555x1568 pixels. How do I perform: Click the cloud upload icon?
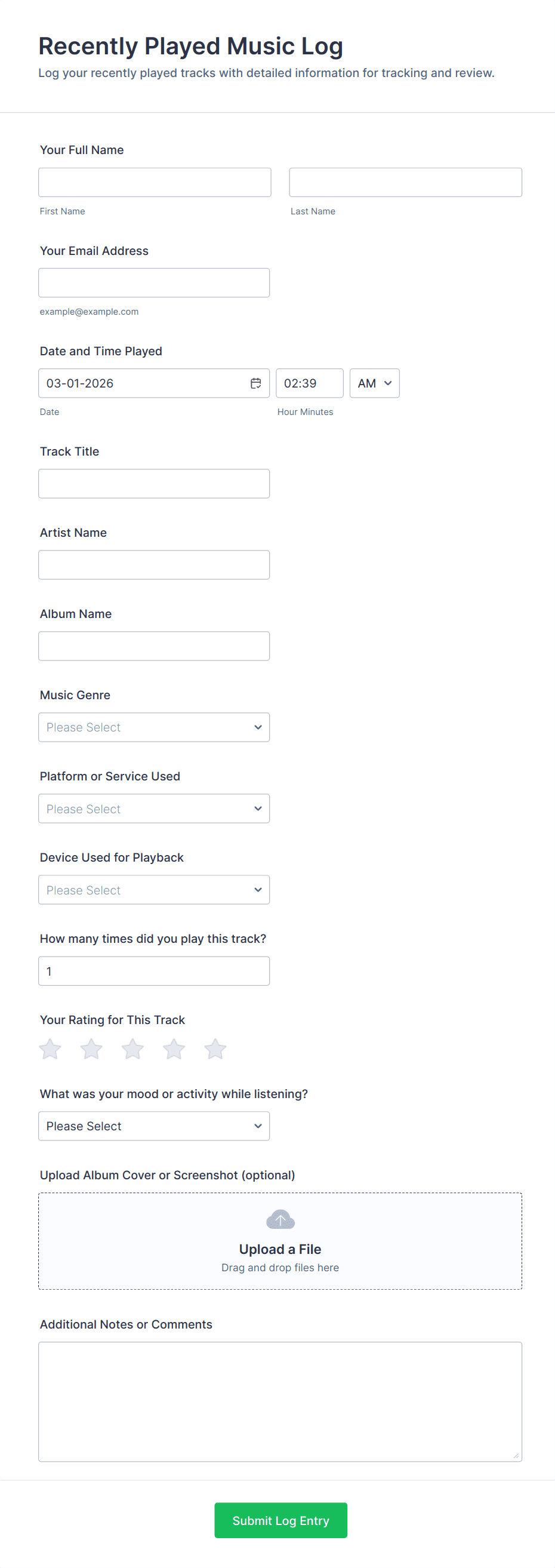[280, 1219]
